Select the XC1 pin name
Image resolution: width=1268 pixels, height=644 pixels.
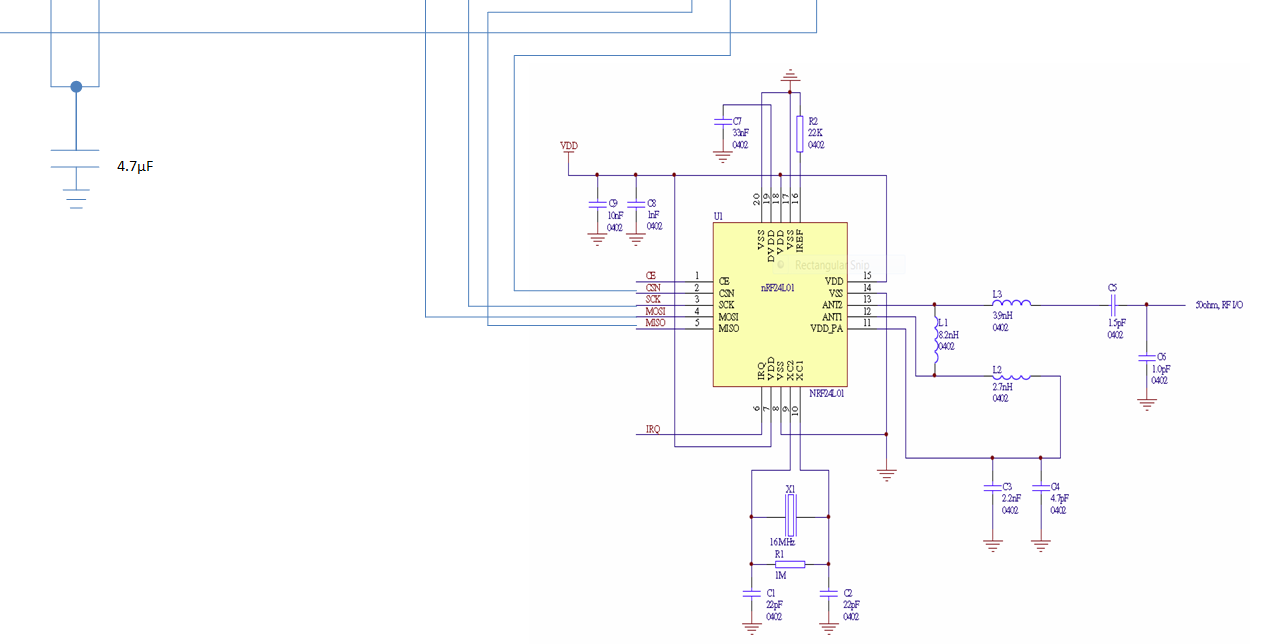point(798,369)
